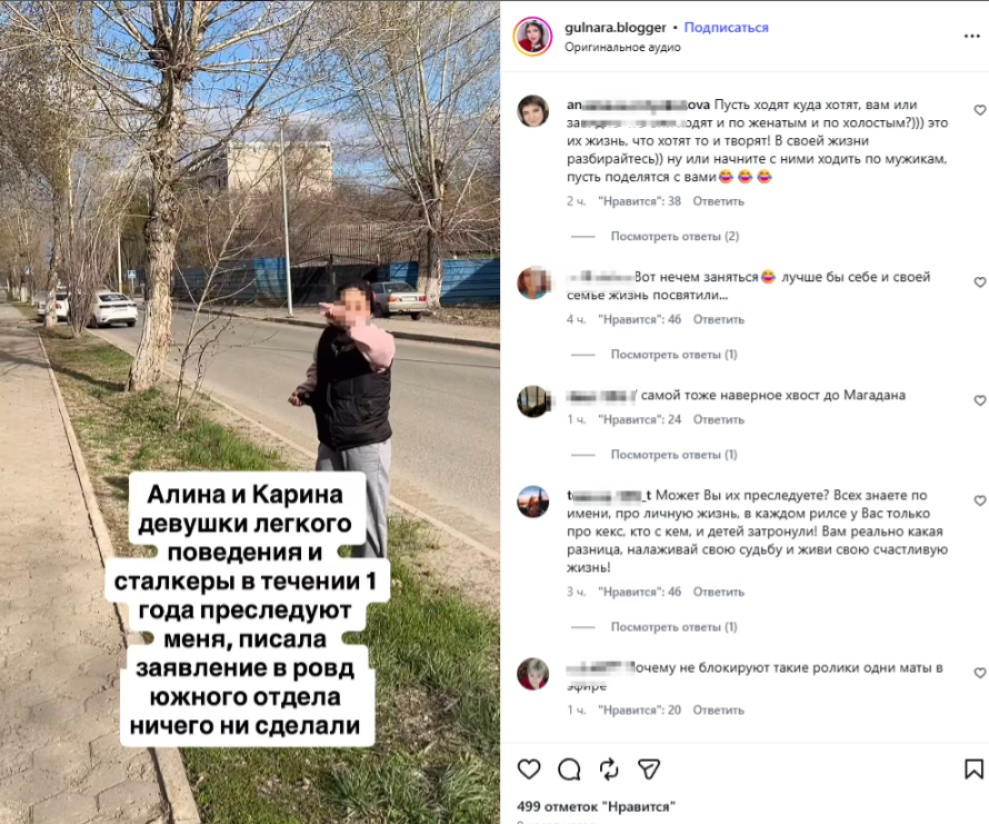Expand replies under 'Вот нечем заняться' comment
The width and height of the screenshot is (989, 824).
(x=674, y=355)
